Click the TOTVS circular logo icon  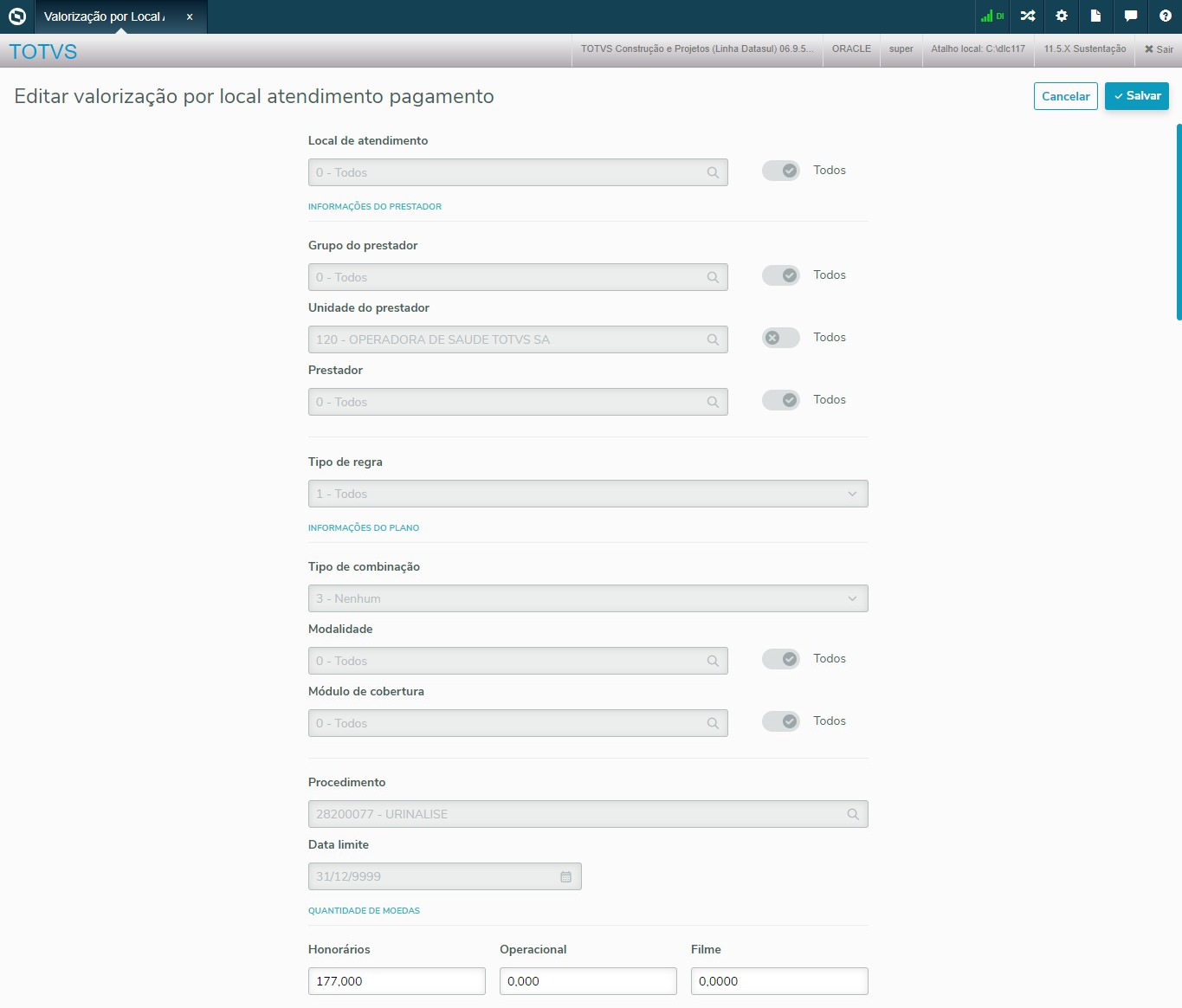(x=17, y=16)
